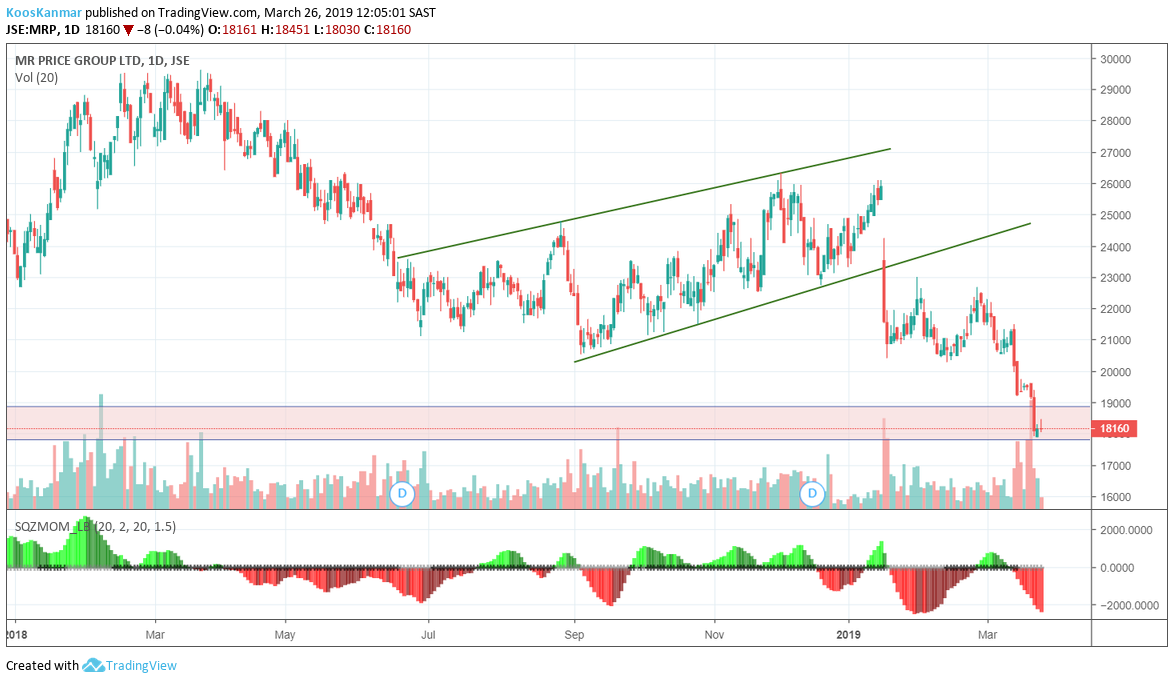This screenshot has width=1174, height=683.
Task: Click the Mar 2018 time axis label
Action: click(x=155, y=634)
